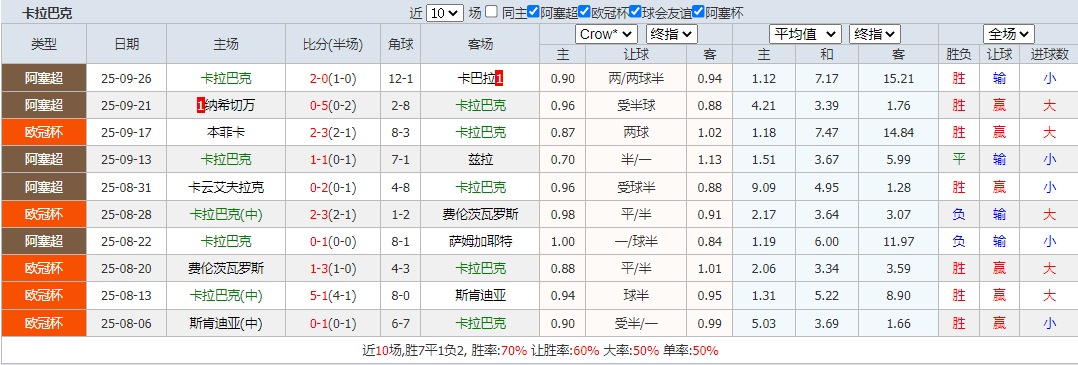Click the 2-3(2-1) score on 25-09-17
This screenshot has height=365, width=1078.
click(333, 132)
